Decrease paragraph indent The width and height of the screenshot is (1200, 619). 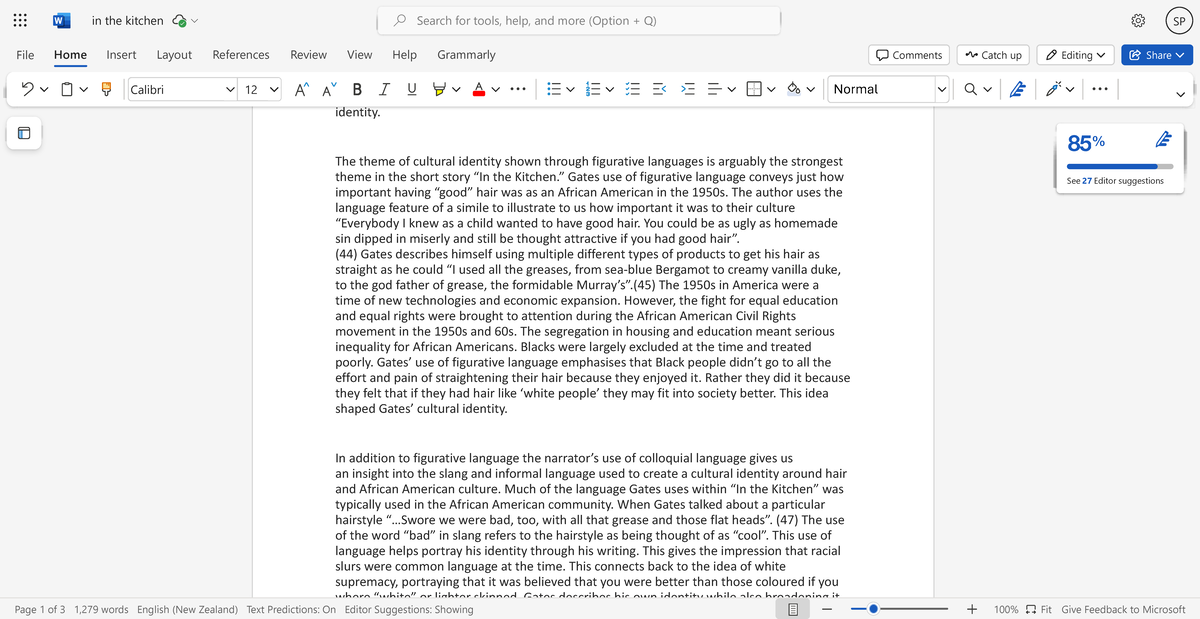[660, 89]
